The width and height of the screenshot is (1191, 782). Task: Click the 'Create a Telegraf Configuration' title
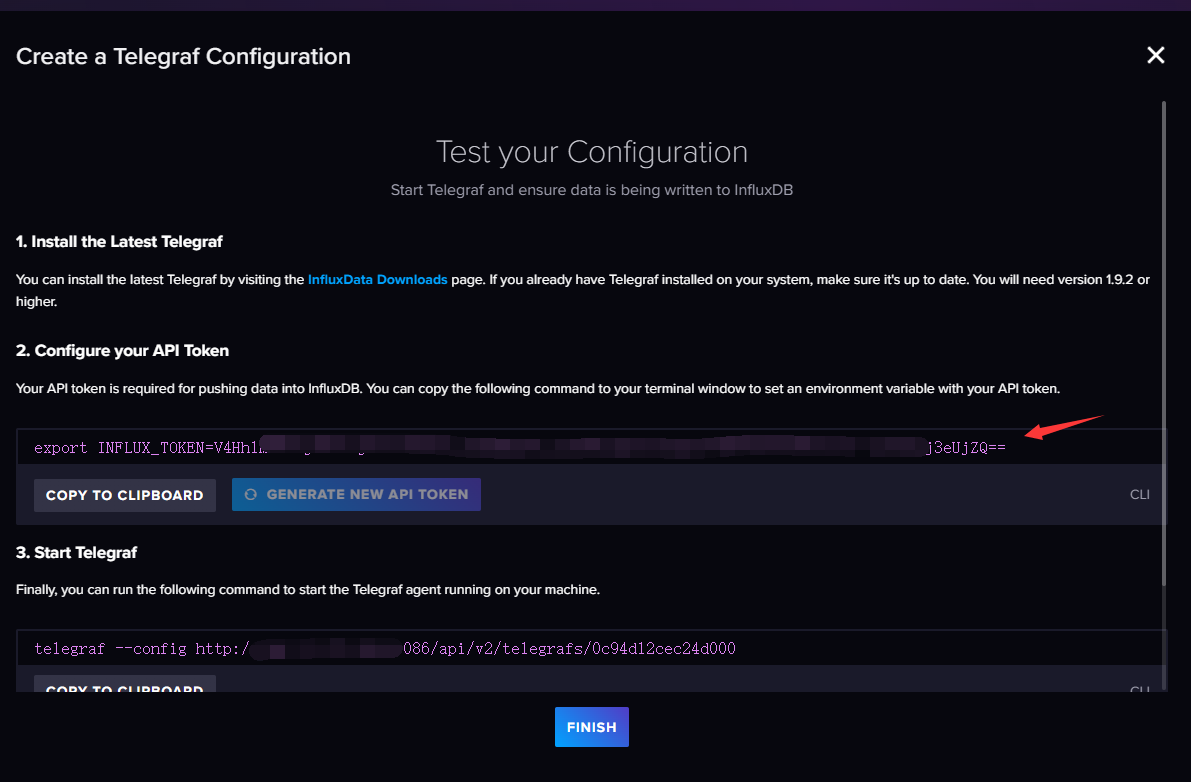[x=183, y=56]
